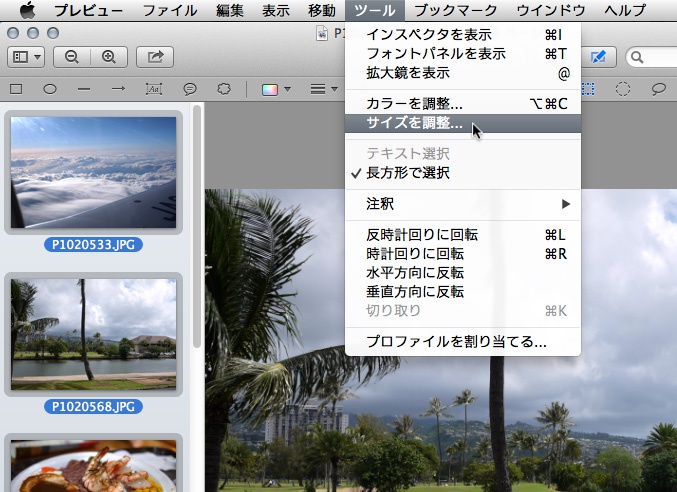Select thumbnail of palm tree lake photo

tap(93, 334)
